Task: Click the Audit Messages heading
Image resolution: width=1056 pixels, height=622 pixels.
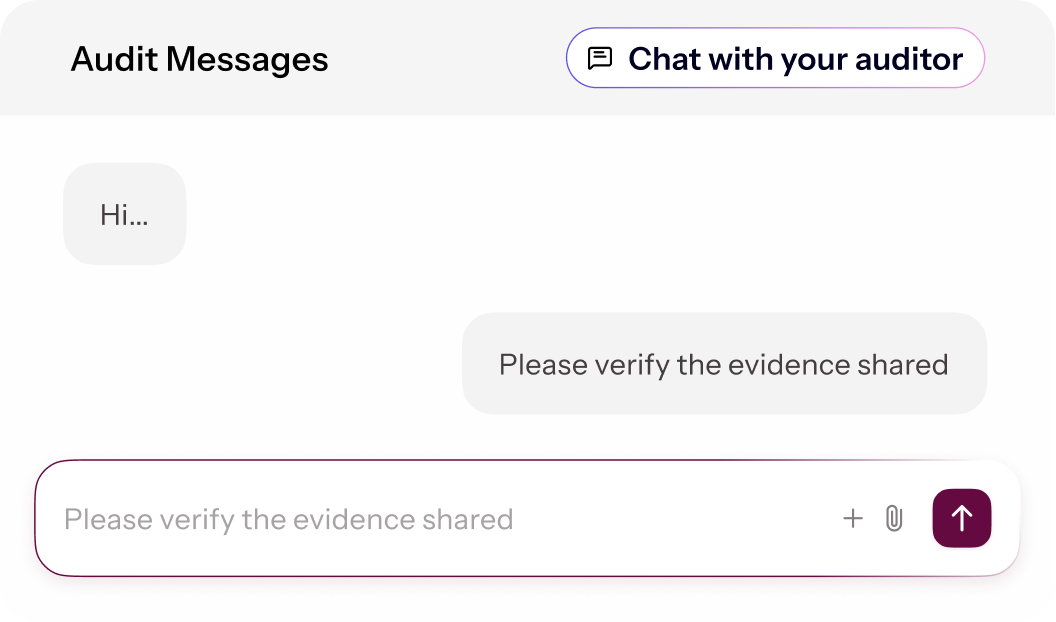Action: pos(200,59)
